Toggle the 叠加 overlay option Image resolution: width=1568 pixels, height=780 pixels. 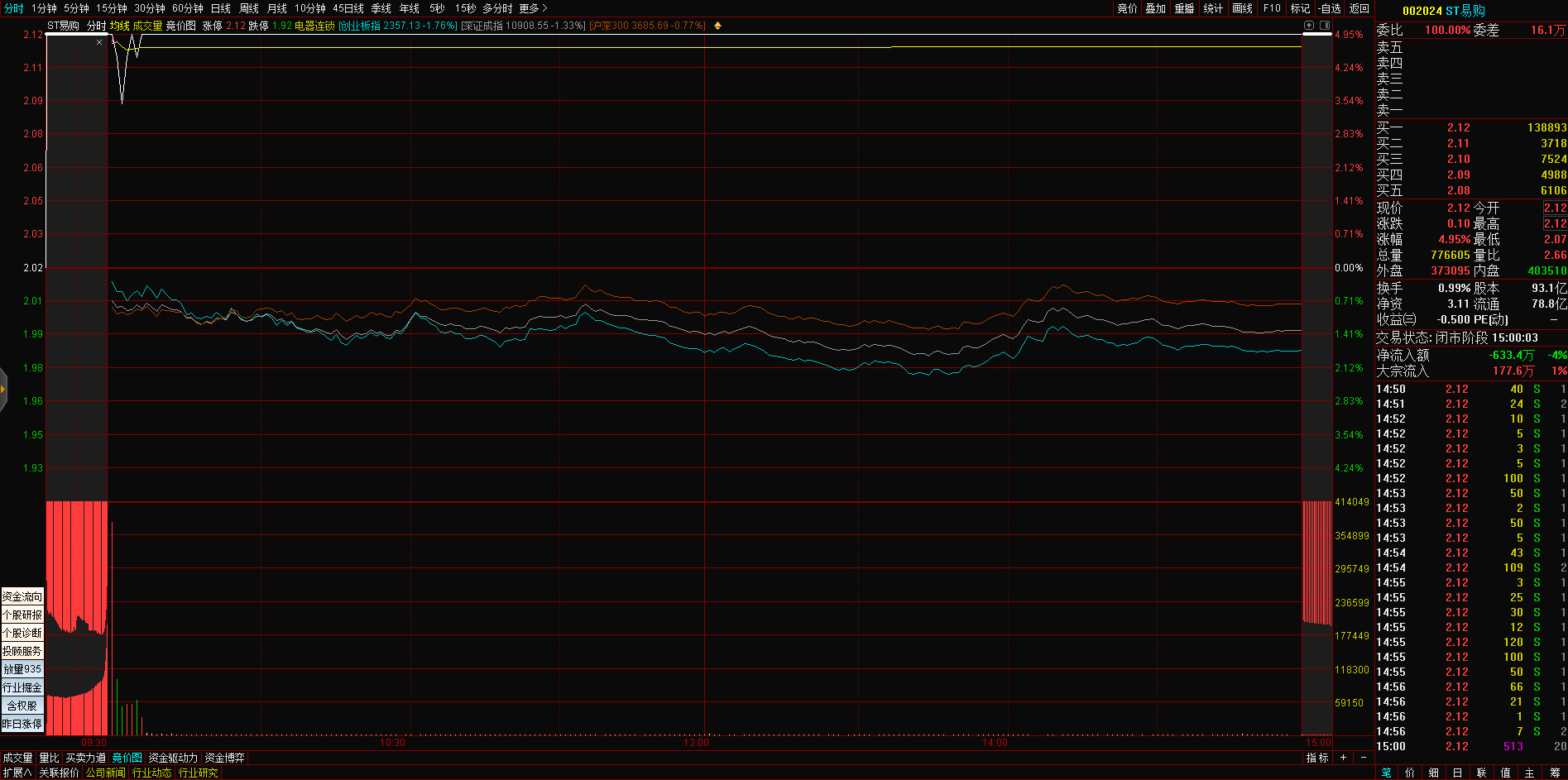tap(1155, 8)
